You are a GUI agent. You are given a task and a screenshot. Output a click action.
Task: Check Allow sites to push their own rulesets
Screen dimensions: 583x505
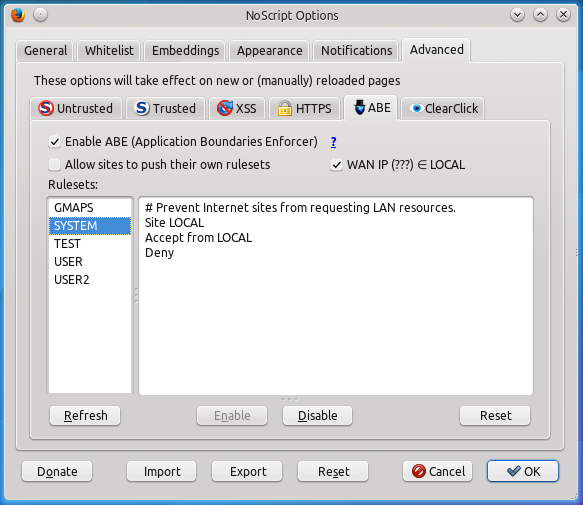click(54, 164)
